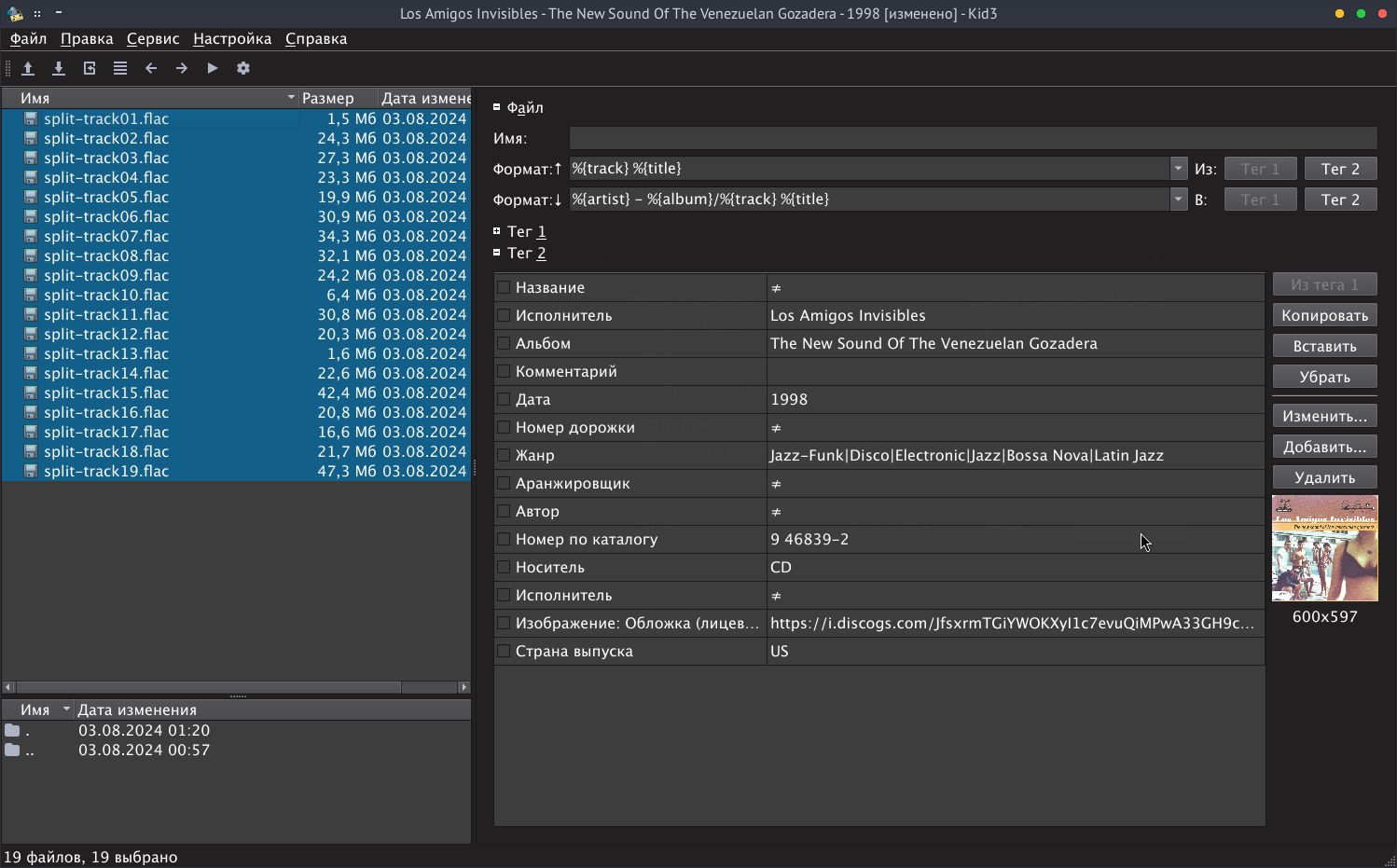Open the Правка menu
Viewport: 1397px width, 868px height.
[87, 38]
